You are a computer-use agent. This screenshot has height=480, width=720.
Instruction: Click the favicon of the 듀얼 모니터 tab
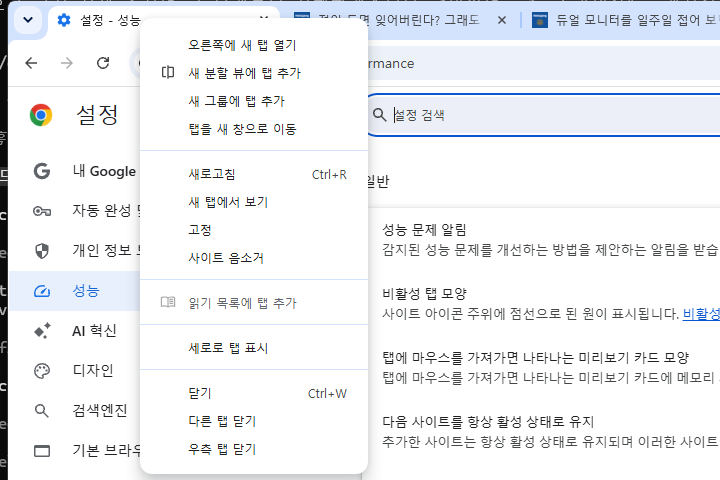540,20
